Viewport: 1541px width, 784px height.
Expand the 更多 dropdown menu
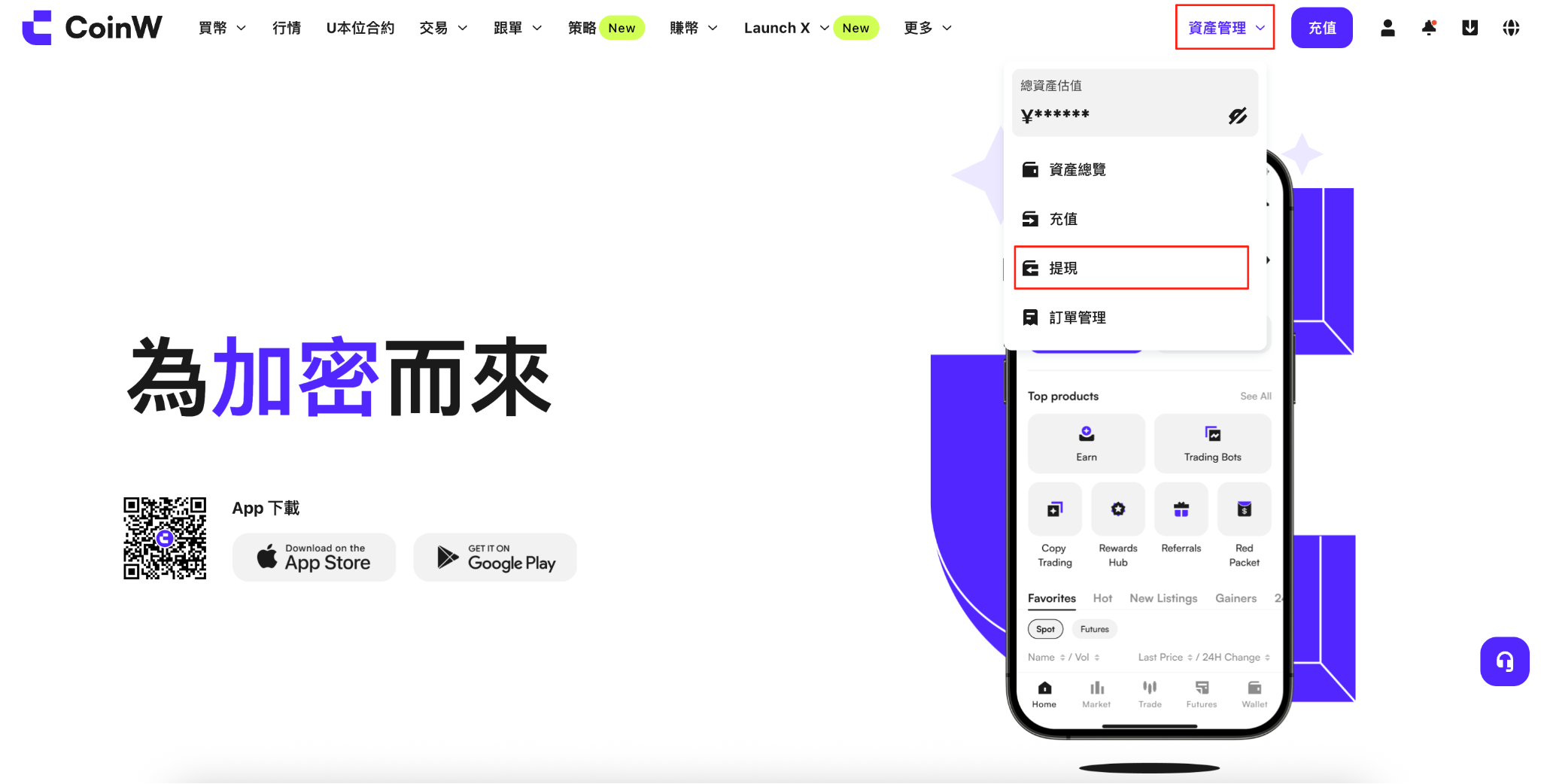(928, 28)
